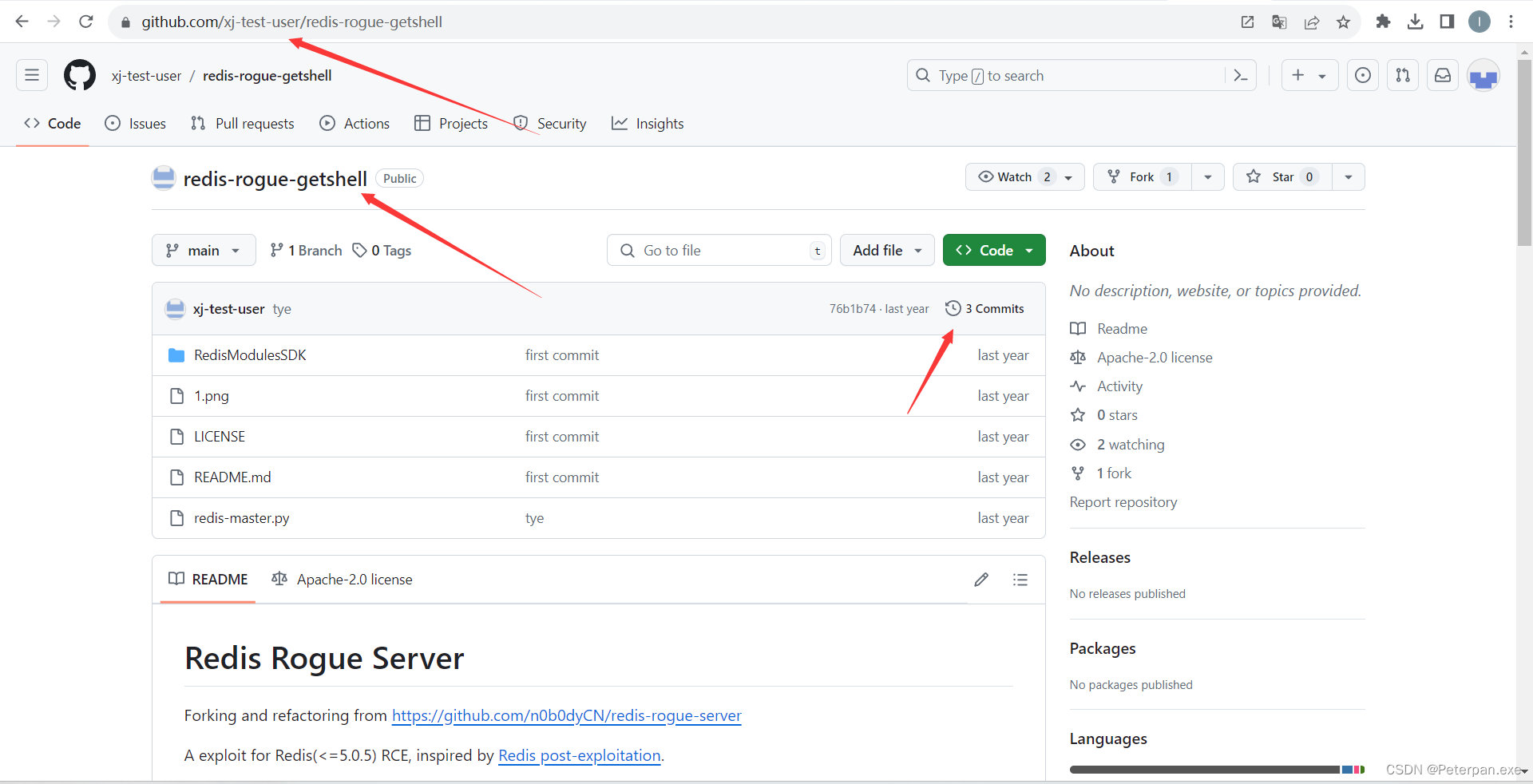
Task: View the 3 Commits history link
Action: 984,308
